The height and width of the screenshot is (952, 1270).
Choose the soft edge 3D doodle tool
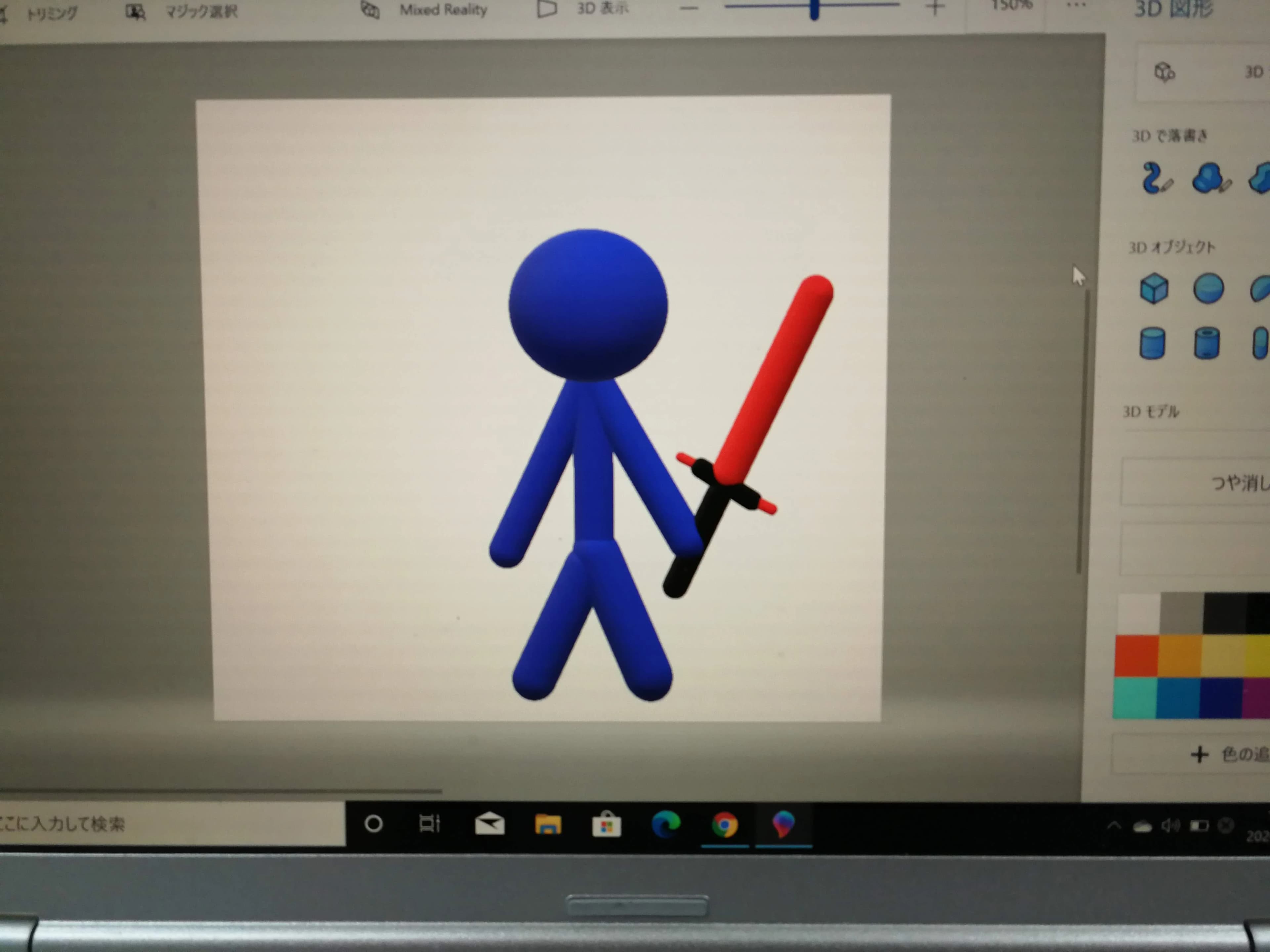click(1211, 178)
